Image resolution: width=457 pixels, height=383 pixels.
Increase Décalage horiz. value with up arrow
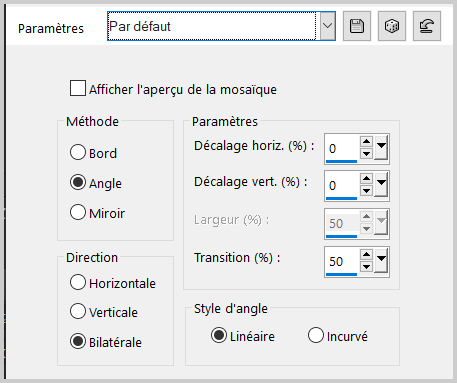click(366, 142)
